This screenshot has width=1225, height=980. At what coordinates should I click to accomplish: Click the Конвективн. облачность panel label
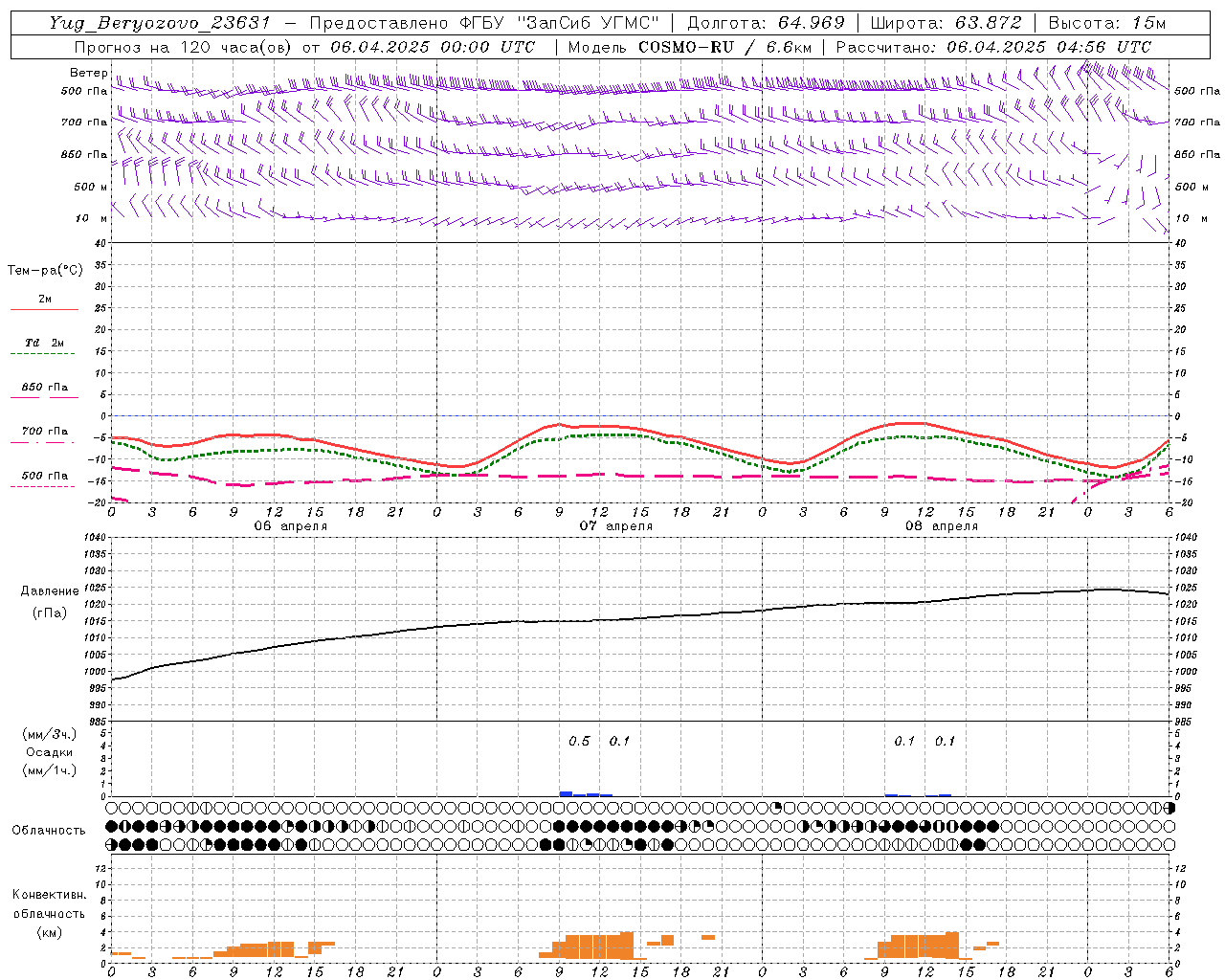(x=49, y=913)
